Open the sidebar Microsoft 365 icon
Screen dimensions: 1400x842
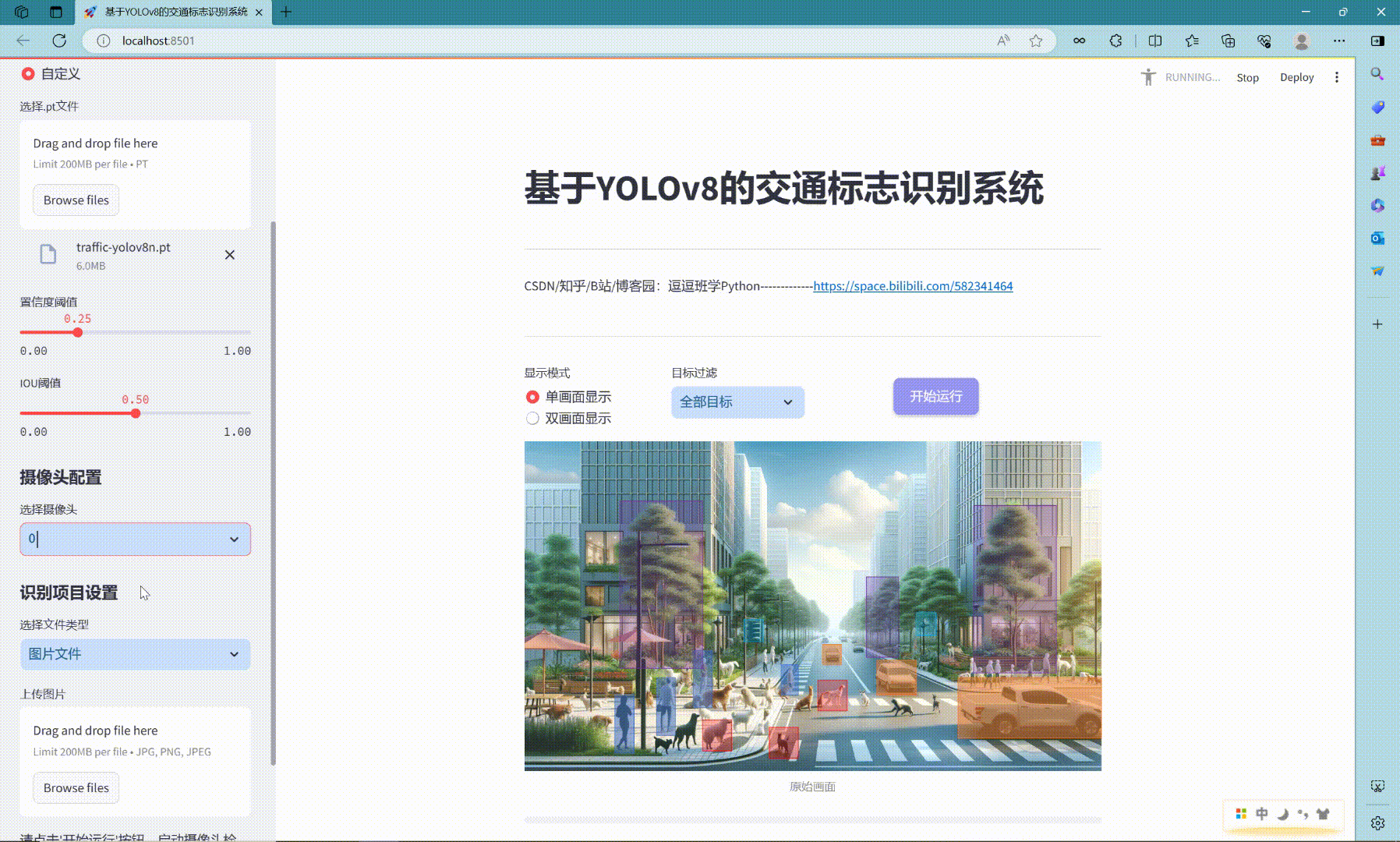[x=1377, y=205]
